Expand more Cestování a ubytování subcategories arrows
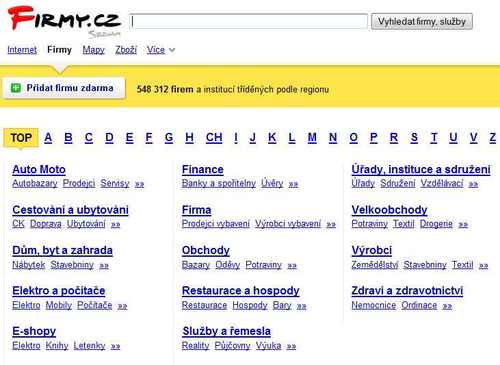This screenshot has height=365, width=500. (115, 225)
